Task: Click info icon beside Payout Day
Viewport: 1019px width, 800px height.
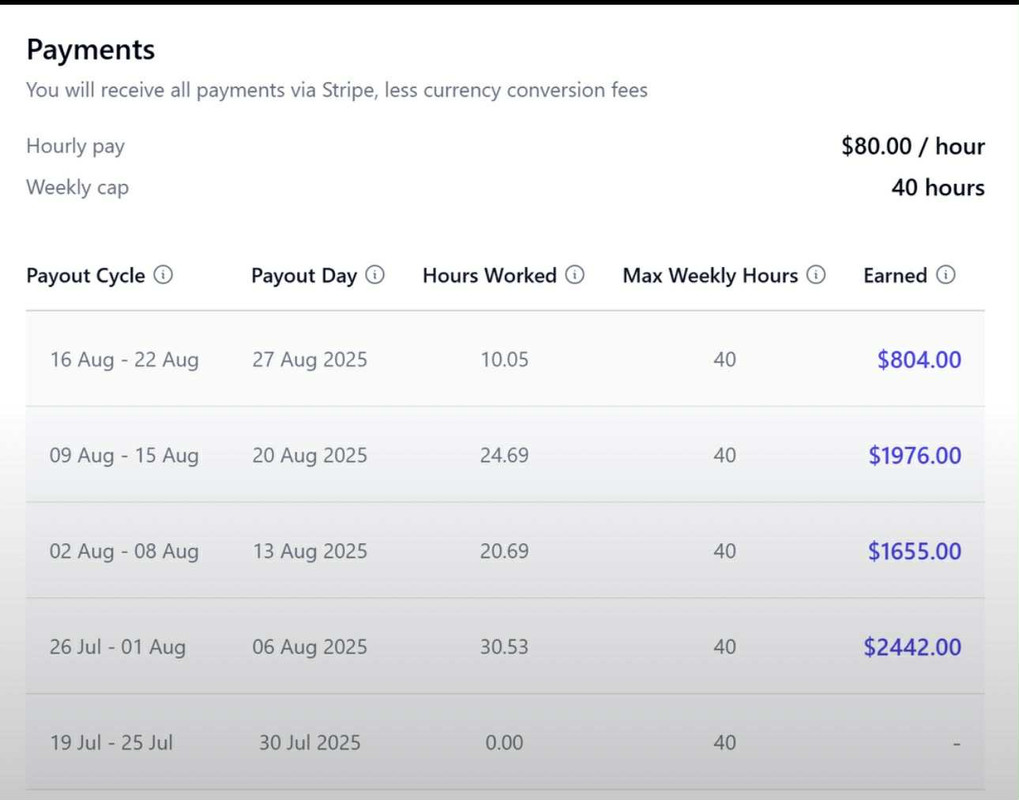Action: pyautogui.click(x=375, y=275)
